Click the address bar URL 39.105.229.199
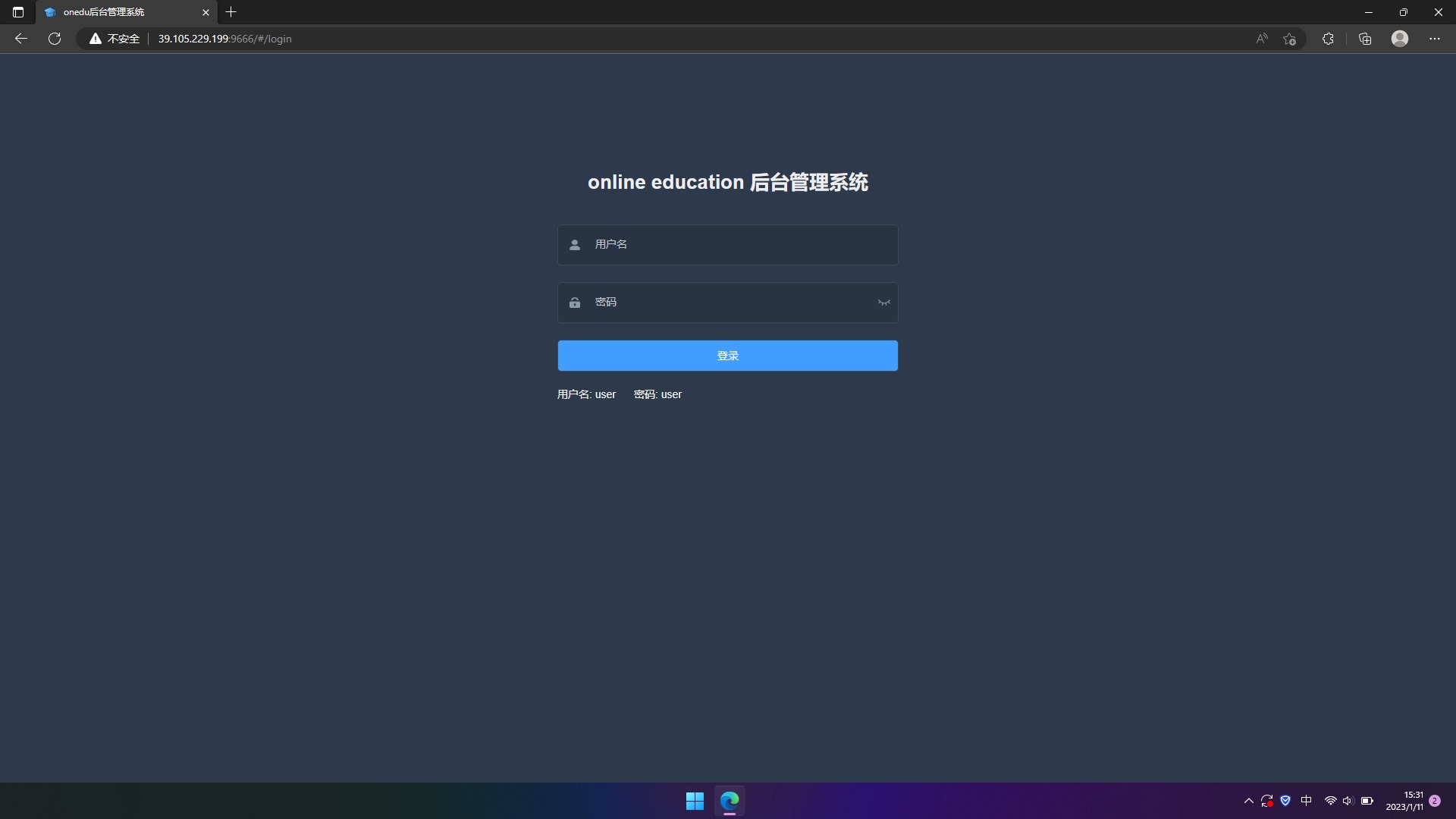 tap(224, 39)
